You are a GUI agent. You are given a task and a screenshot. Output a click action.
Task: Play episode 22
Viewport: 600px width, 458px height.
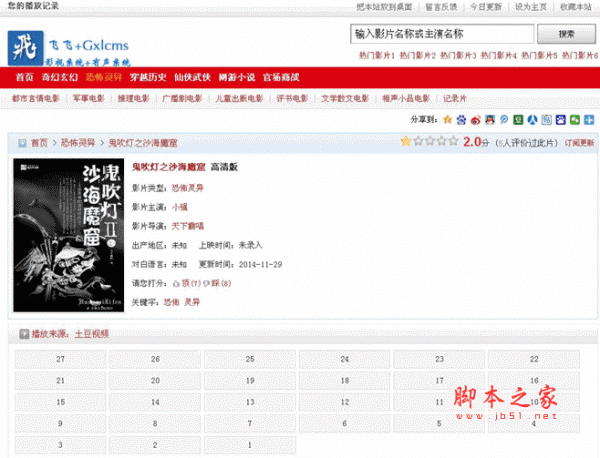(534, 359)
